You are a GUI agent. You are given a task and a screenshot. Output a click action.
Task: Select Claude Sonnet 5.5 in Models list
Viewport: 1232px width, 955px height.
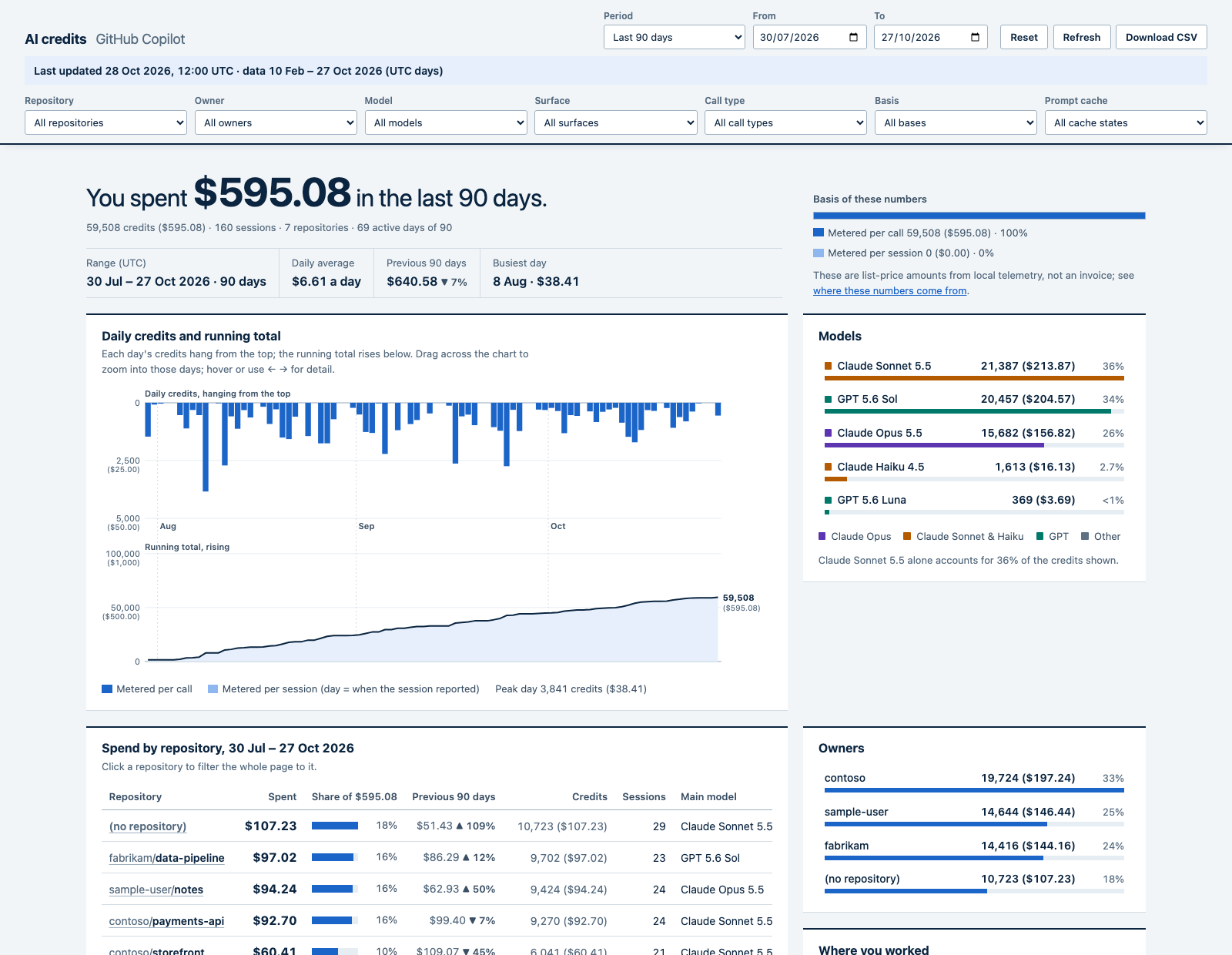click(974, 369)
